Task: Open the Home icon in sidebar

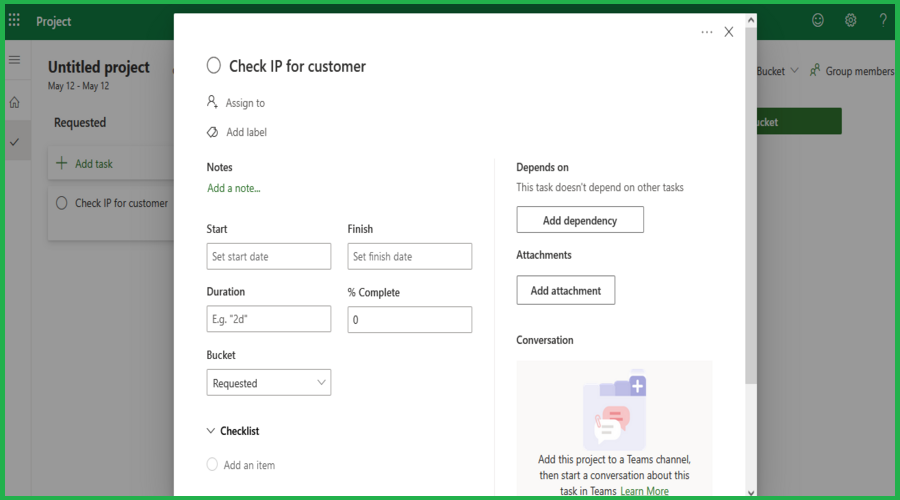Action: click(14, 102)
